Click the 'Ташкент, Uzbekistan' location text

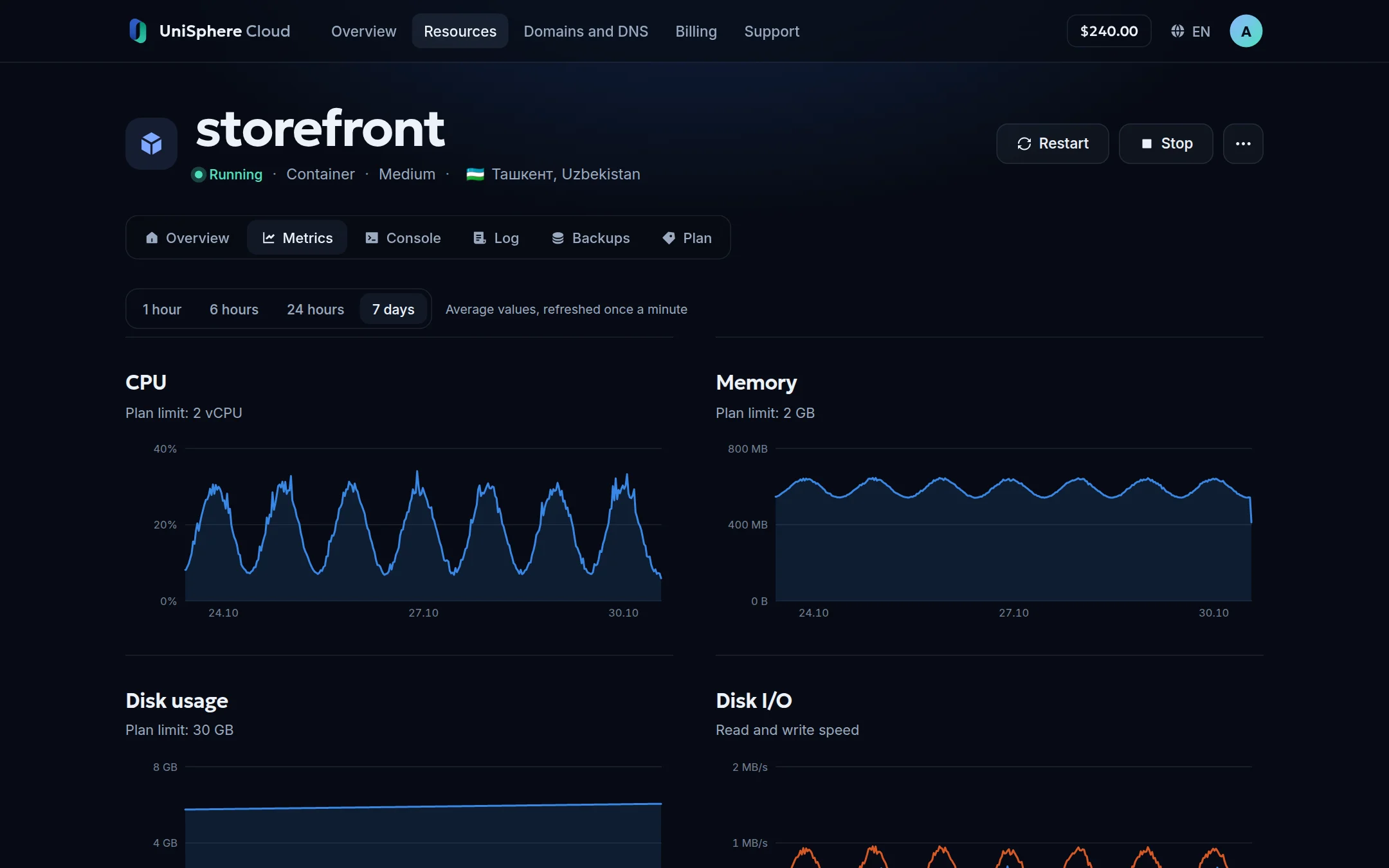point(566,174)
